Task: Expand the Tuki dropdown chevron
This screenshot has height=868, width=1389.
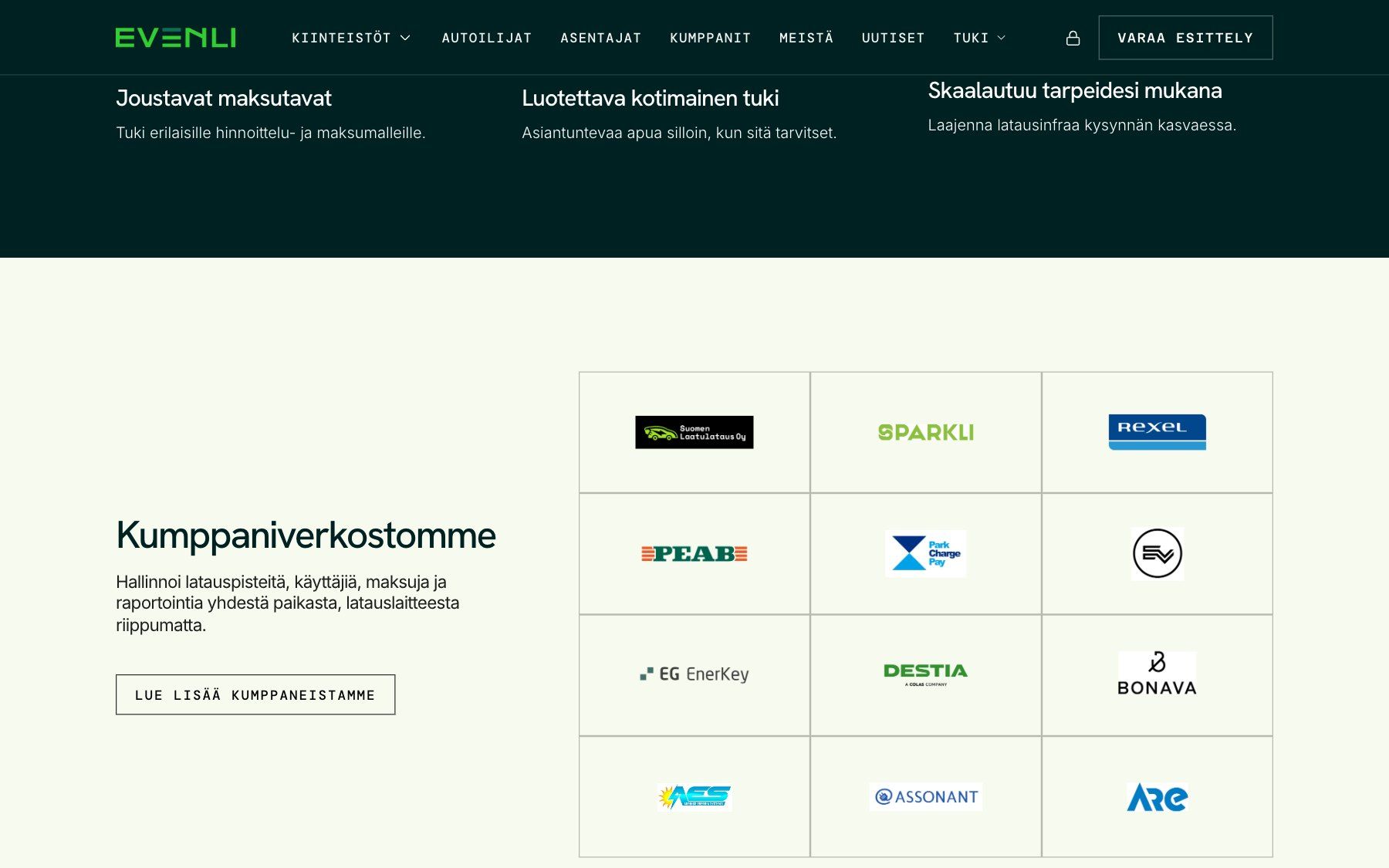Action: 1002,38
